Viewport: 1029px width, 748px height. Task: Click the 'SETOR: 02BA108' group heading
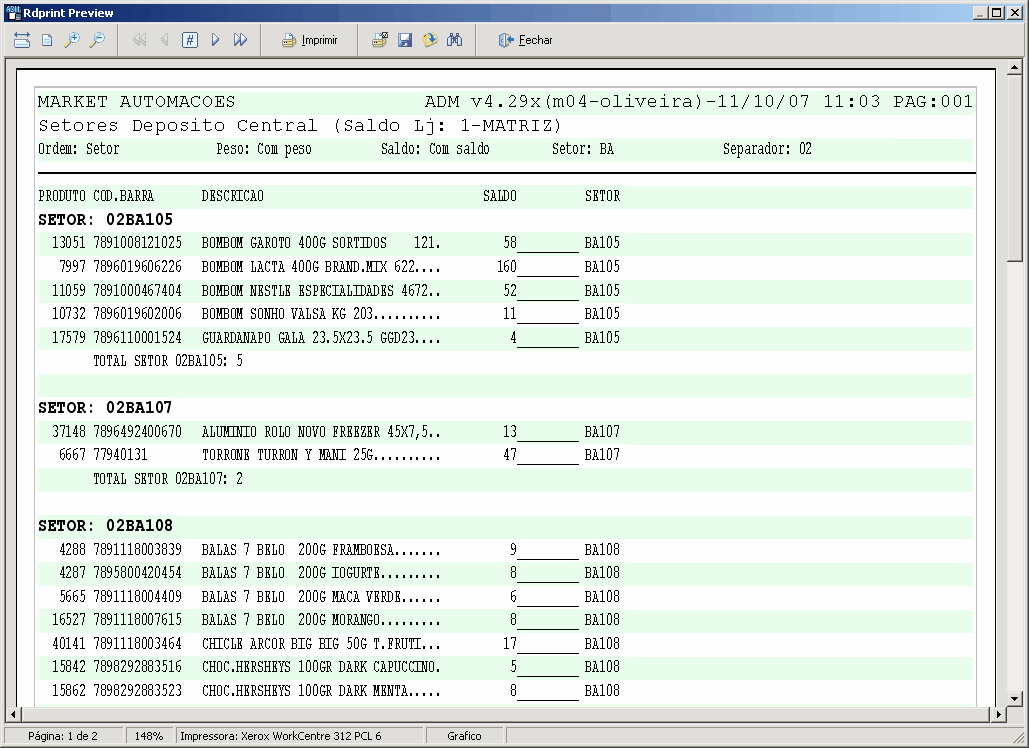[106, 526]
